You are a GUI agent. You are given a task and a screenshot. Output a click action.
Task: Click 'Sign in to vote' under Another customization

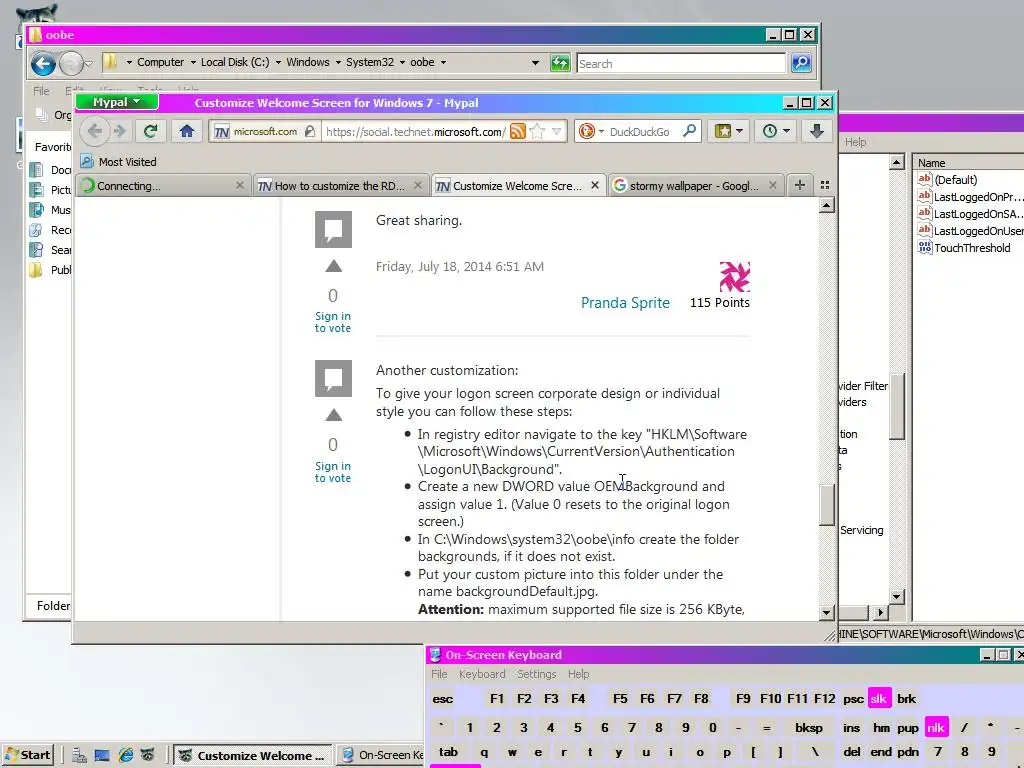[332, 472]
